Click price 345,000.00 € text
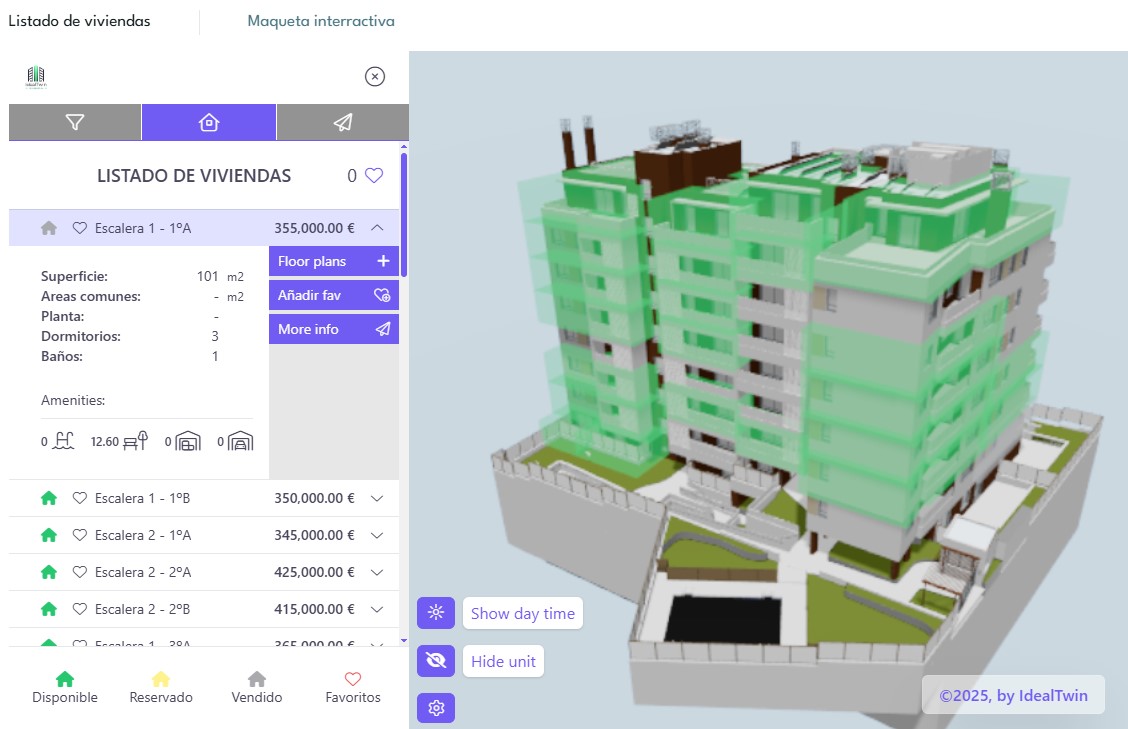 [x=314, y=535]
